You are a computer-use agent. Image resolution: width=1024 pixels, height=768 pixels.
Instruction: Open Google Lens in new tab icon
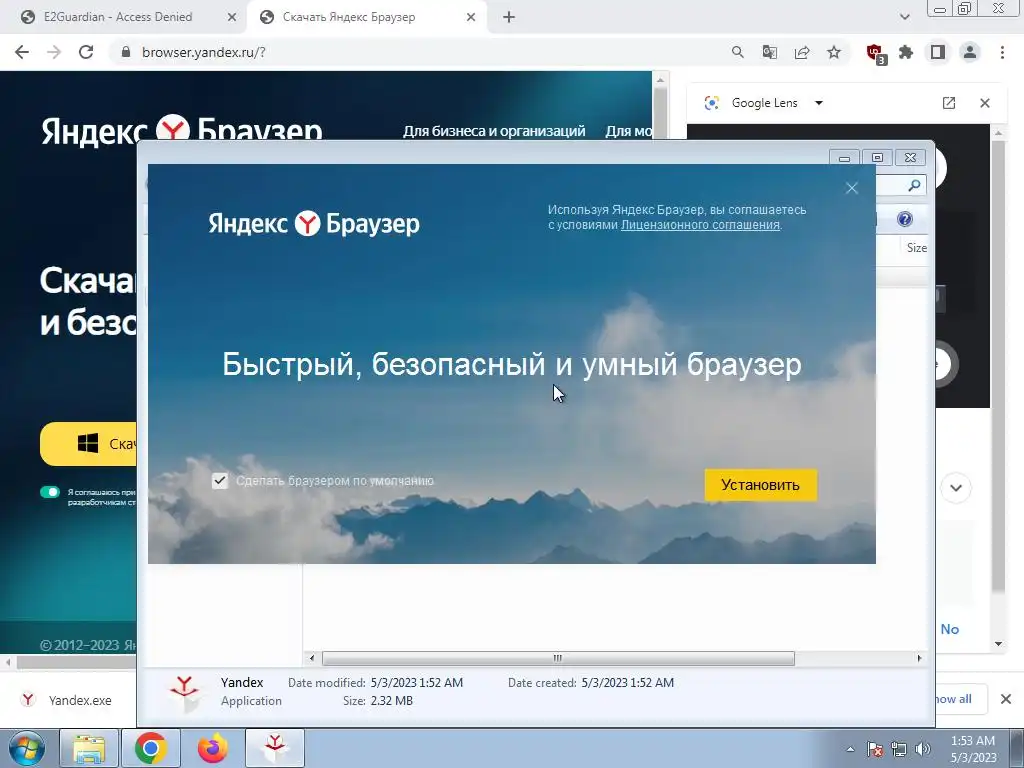(x=949, y=103)
